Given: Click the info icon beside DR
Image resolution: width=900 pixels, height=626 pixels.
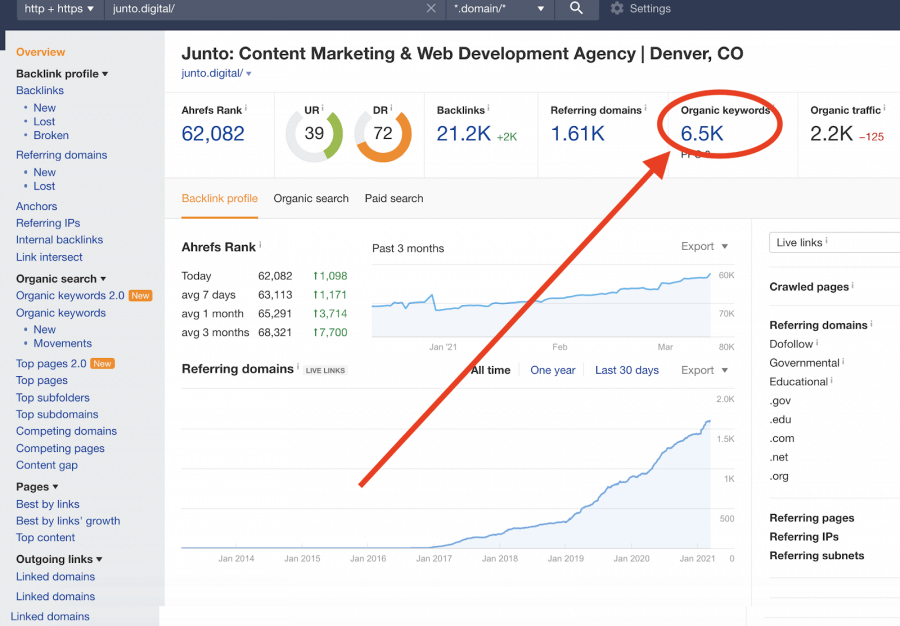Looking at the screenshot, I should pyautogui.click(x=391, y=107).
